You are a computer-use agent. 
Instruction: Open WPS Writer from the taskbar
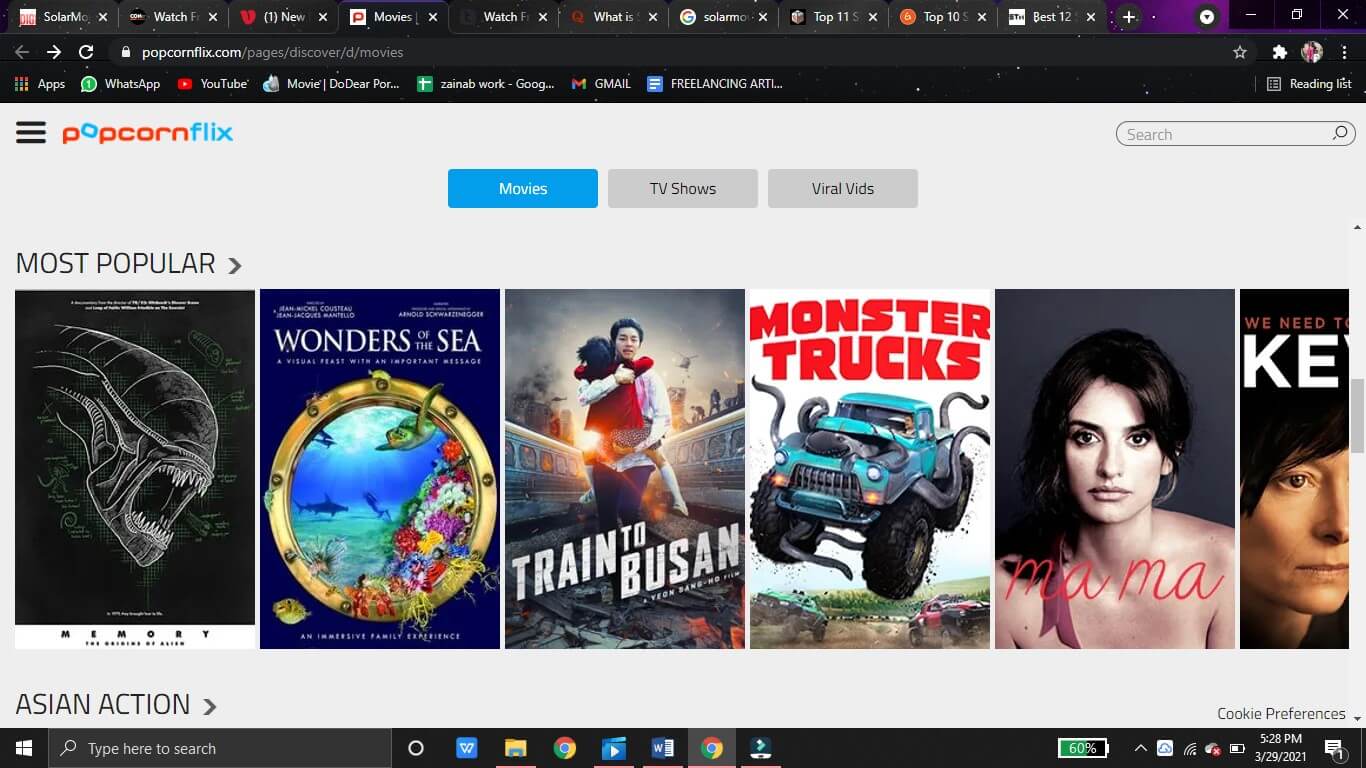click(x=467, y=748)
